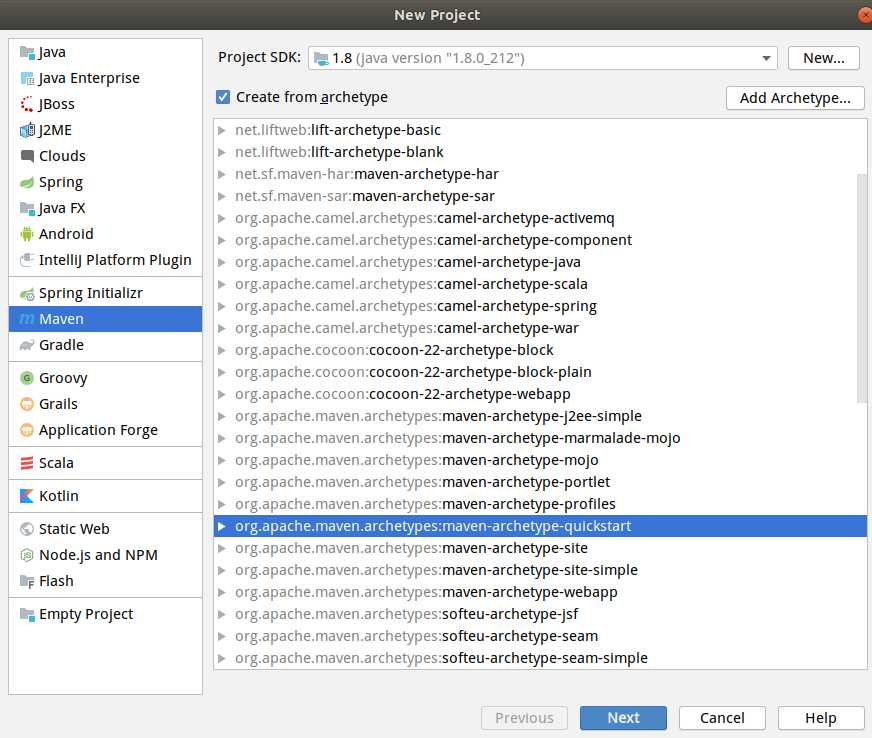Expand the lift-archetype-basic node

coord(222,130)
